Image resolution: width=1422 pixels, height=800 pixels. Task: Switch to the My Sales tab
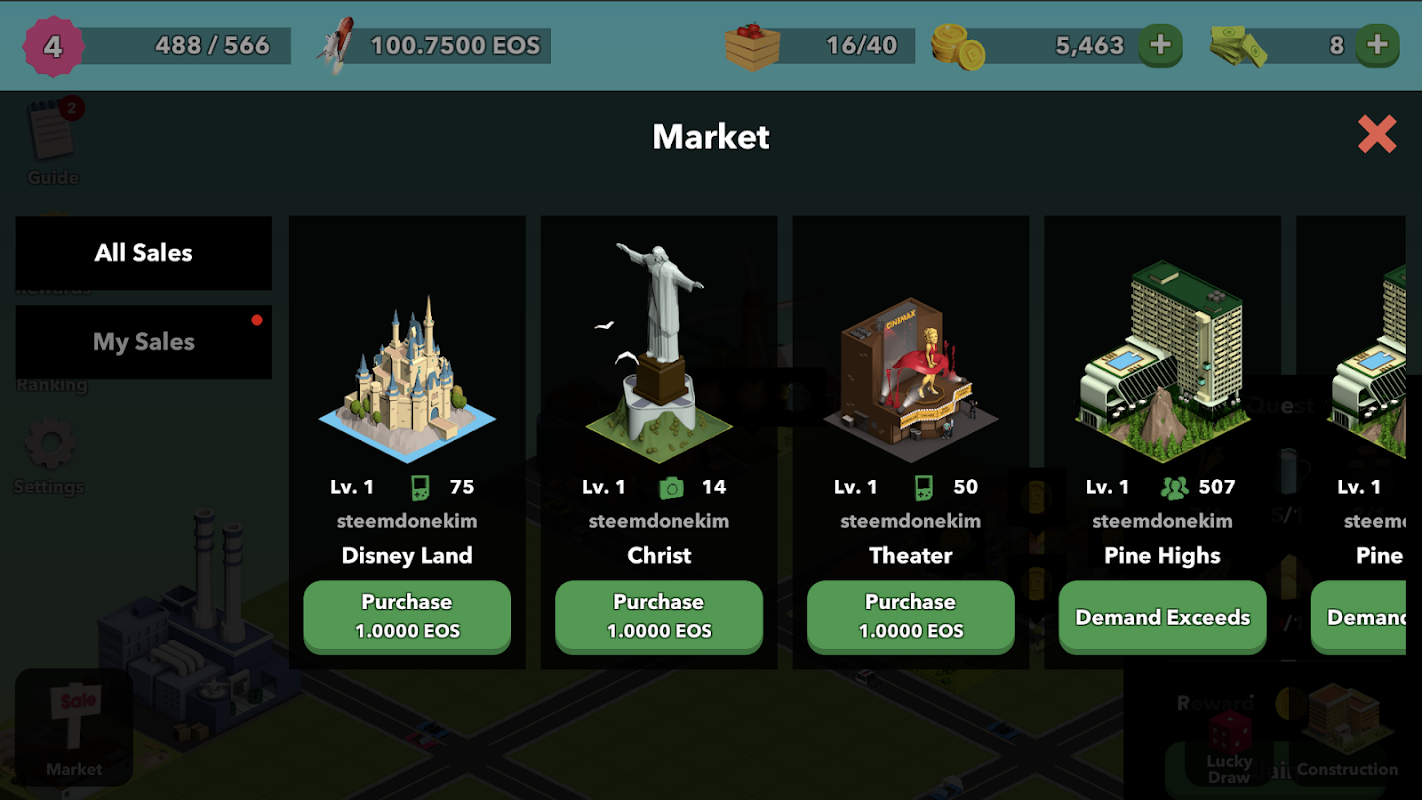pos(143,342)
